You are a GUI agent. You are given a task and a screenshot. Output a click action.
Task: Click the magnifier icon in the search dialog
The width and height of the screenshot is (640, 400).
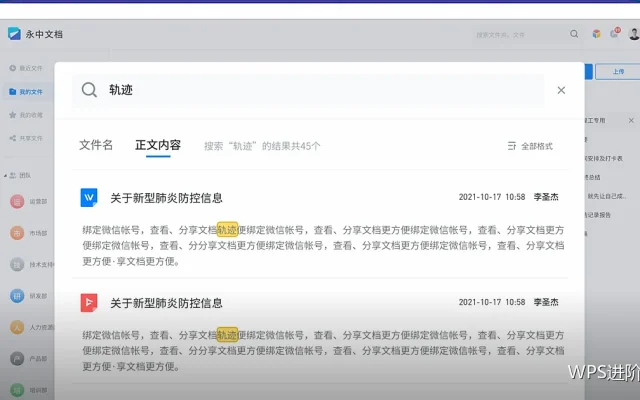point(89,90)
